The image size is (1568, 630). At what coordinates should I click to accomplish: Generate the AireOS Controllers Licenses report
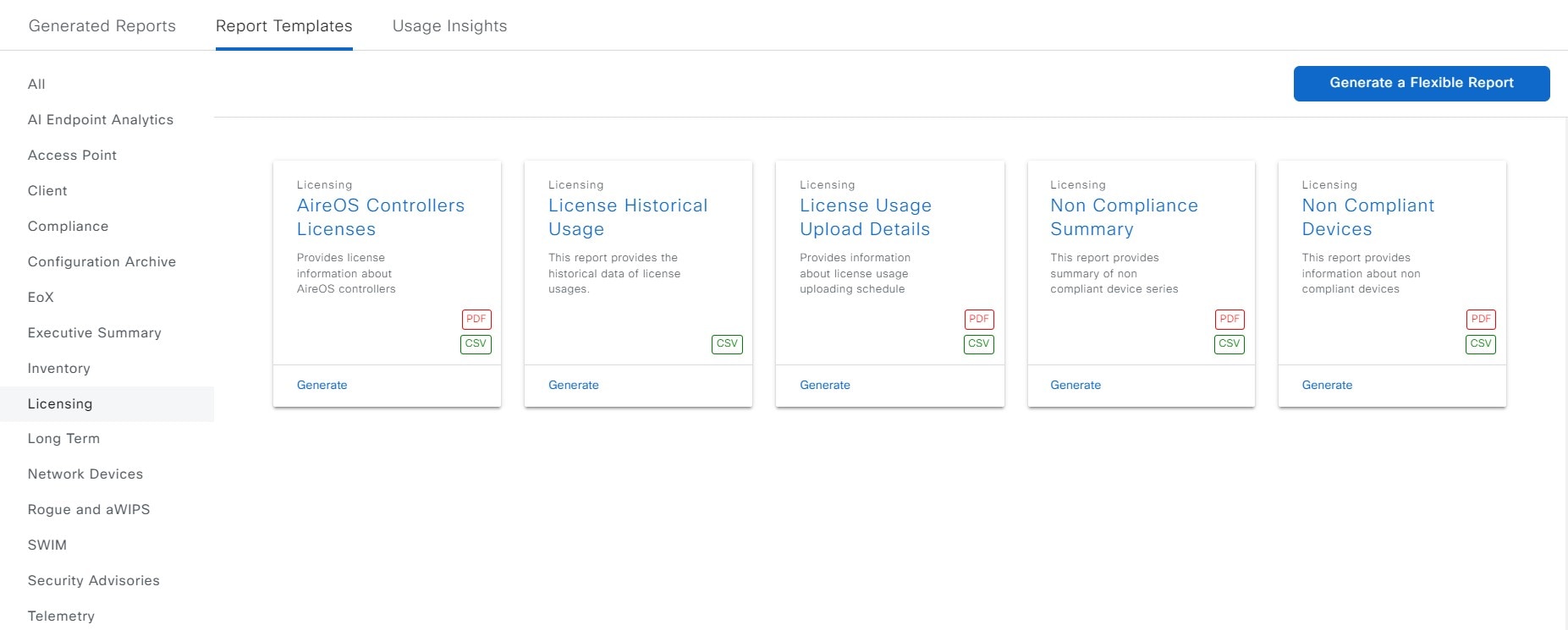tap(322, 385)
